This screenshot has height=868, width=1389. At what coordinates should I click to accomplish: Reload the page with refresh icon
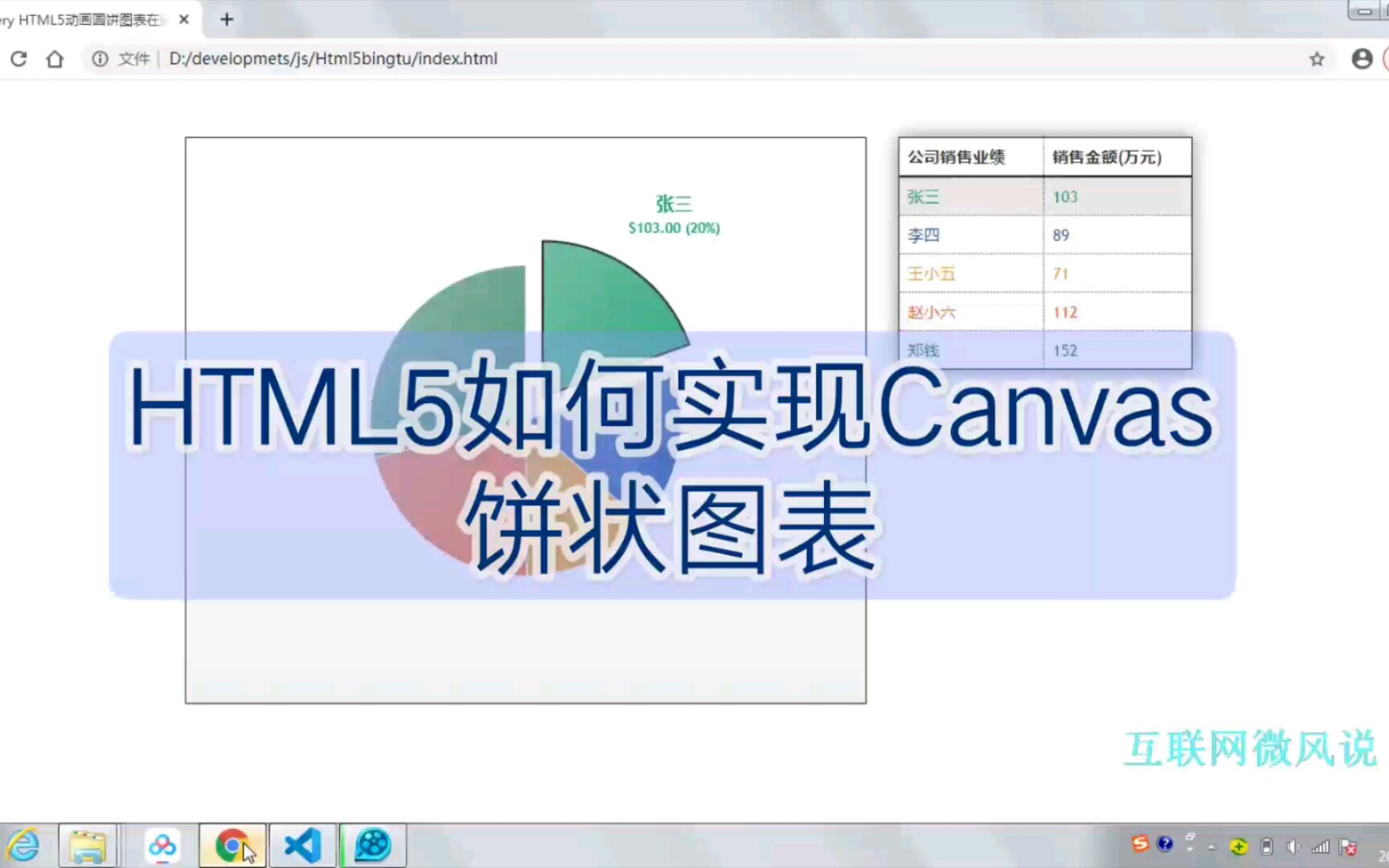(18, 59)
